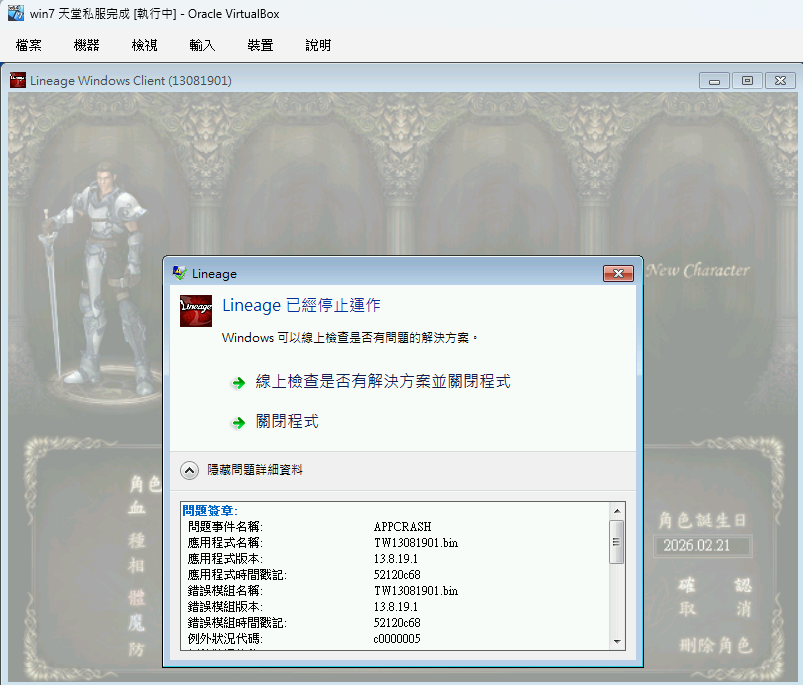Choose 關閉程式 to close the program
This screenshot has height=685, width=803.
(x=287, y=421)
